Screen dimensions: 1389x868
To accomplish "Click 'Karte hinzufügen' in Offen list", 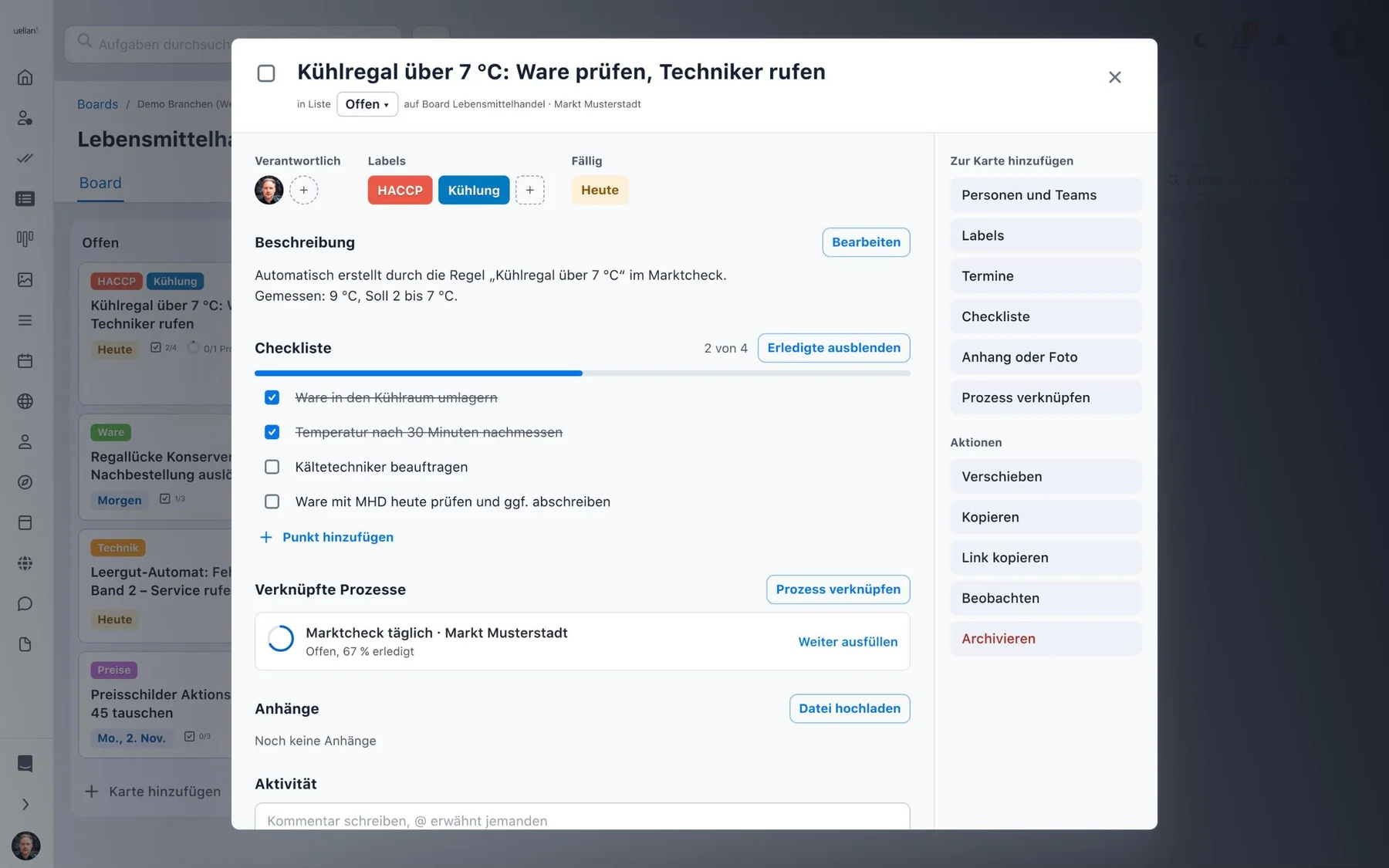I will point(153,792).
